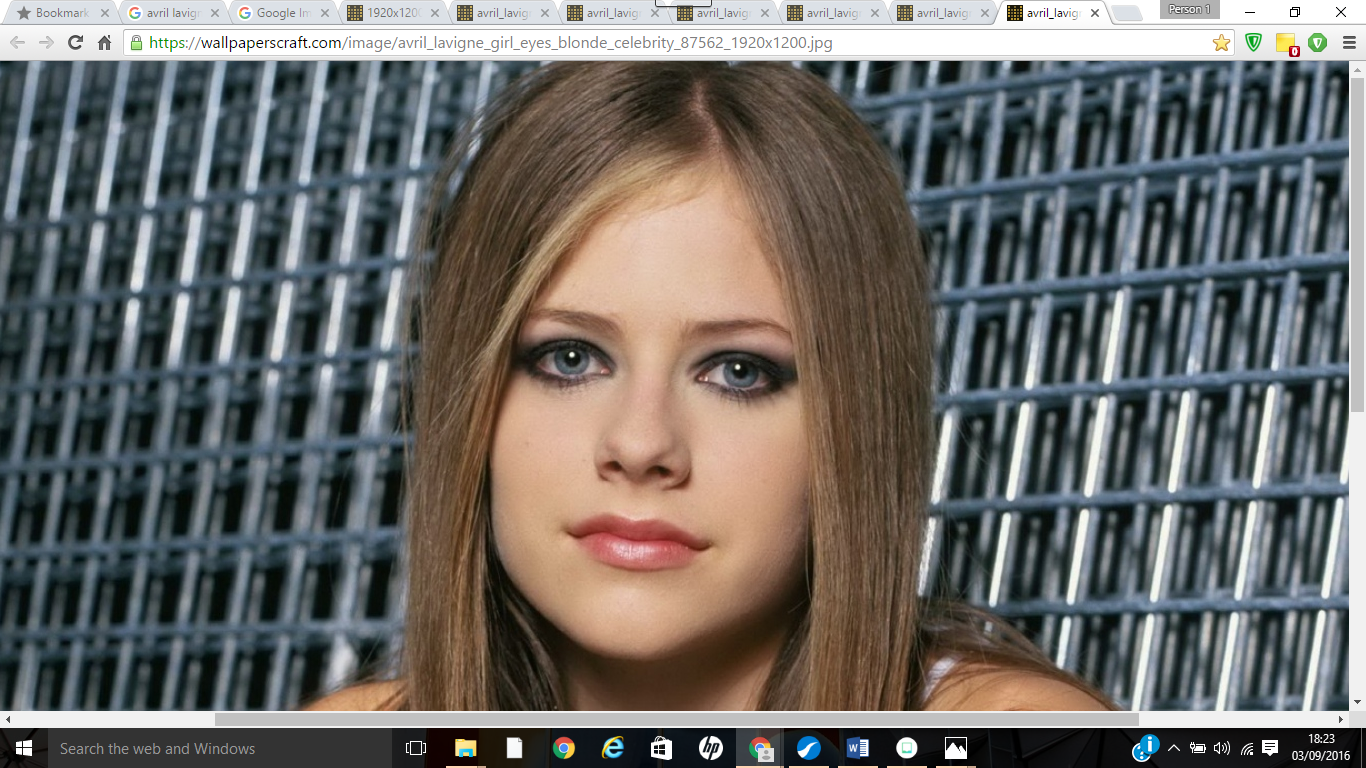1366x768 pixels.
Task: Open the green shield extension icon
Action: click(1253, 43)
